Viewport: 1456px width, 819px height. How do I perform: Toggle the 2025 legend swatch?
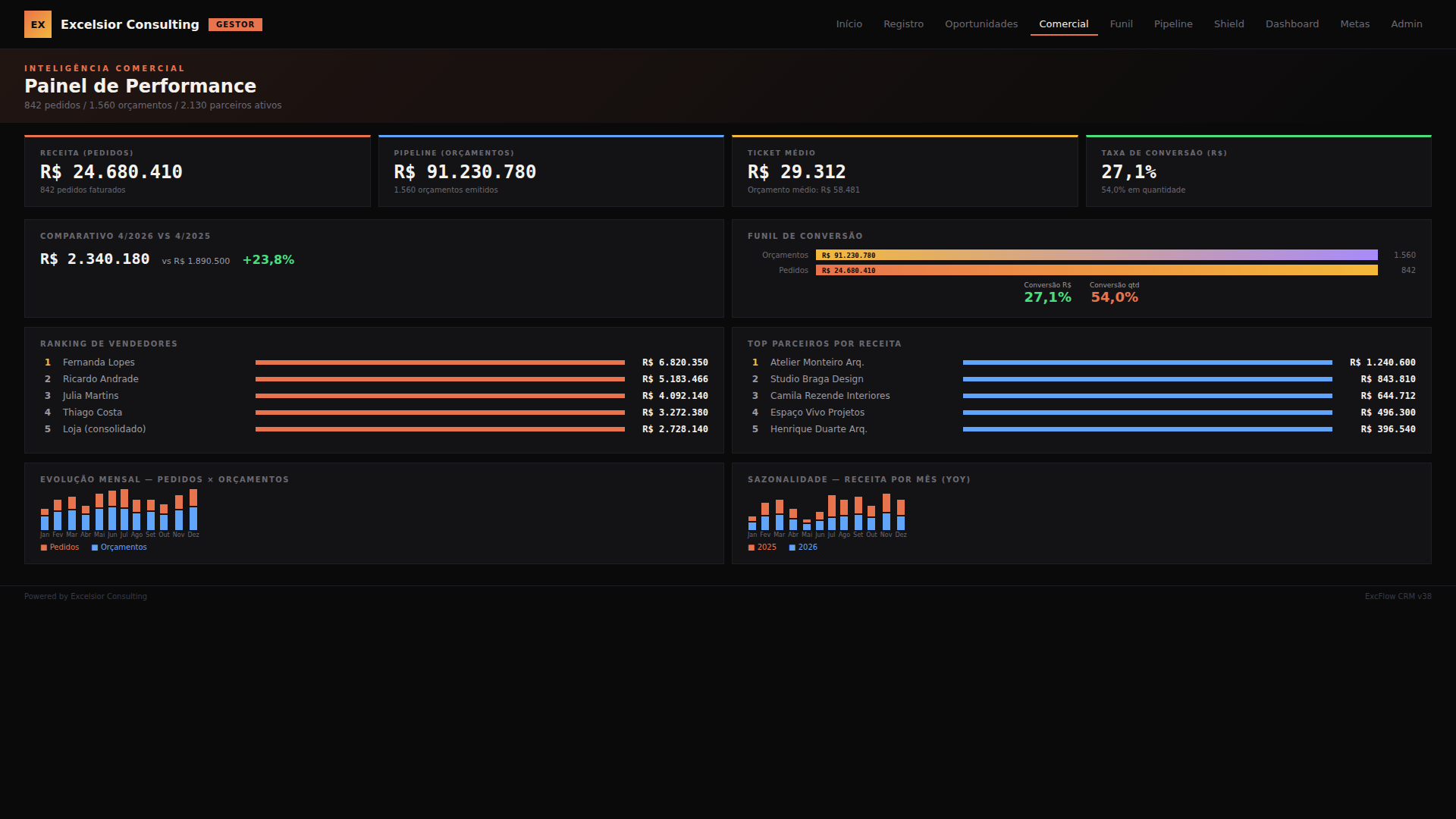coord(752,548)
